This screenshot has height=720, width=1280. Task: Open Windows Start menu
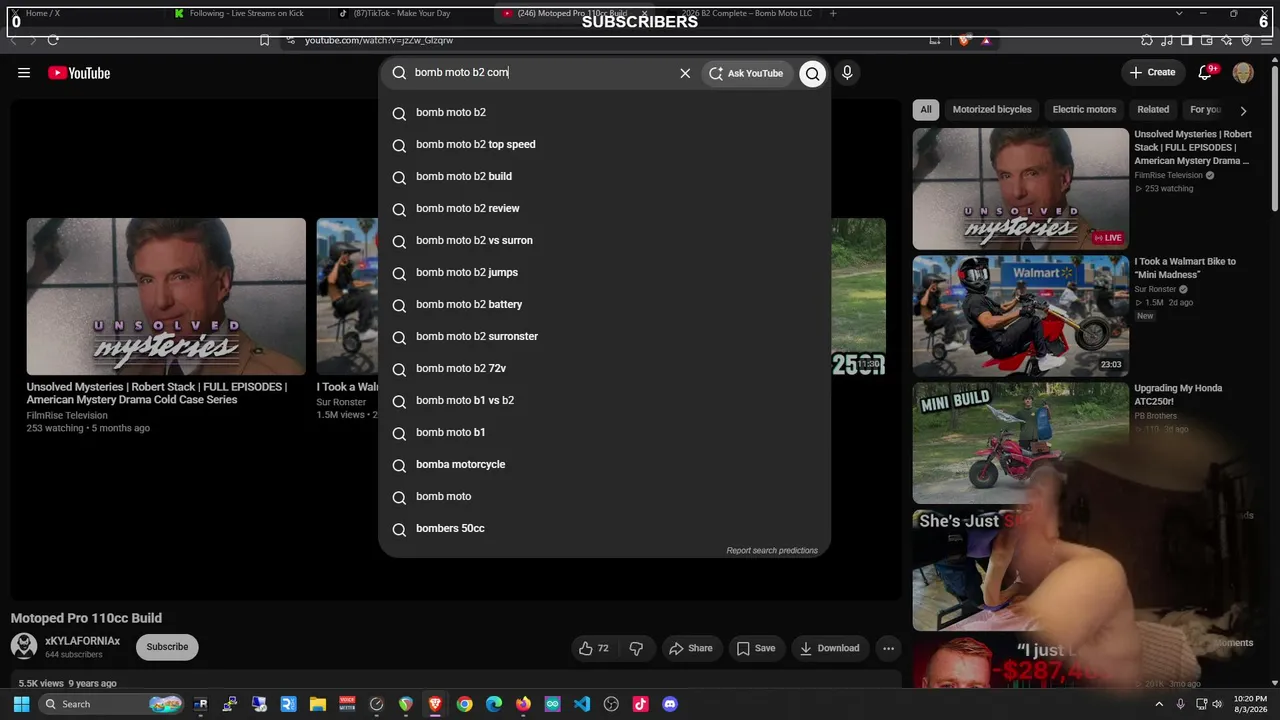click(21, 704)
